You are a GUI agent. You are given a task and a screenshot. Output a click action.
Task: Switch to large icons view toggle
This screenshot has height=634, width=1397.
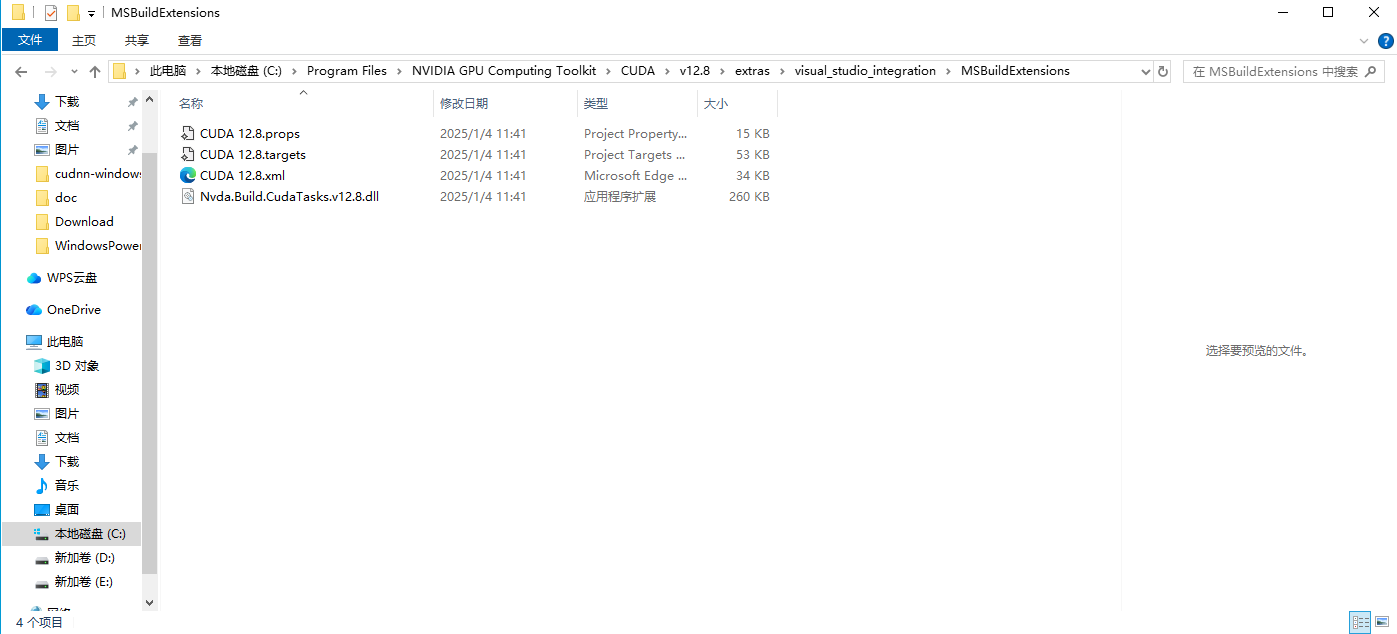coord(1381,622)
